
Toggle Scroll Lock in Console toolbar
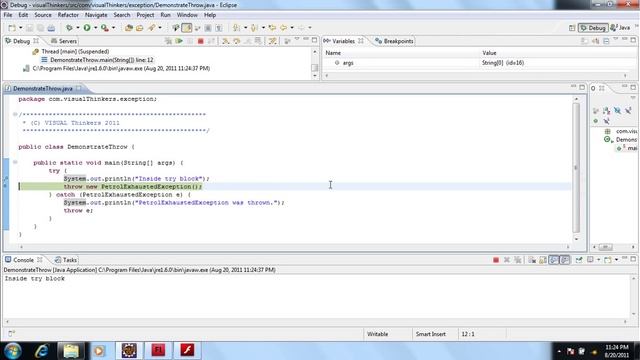[542, 260]
